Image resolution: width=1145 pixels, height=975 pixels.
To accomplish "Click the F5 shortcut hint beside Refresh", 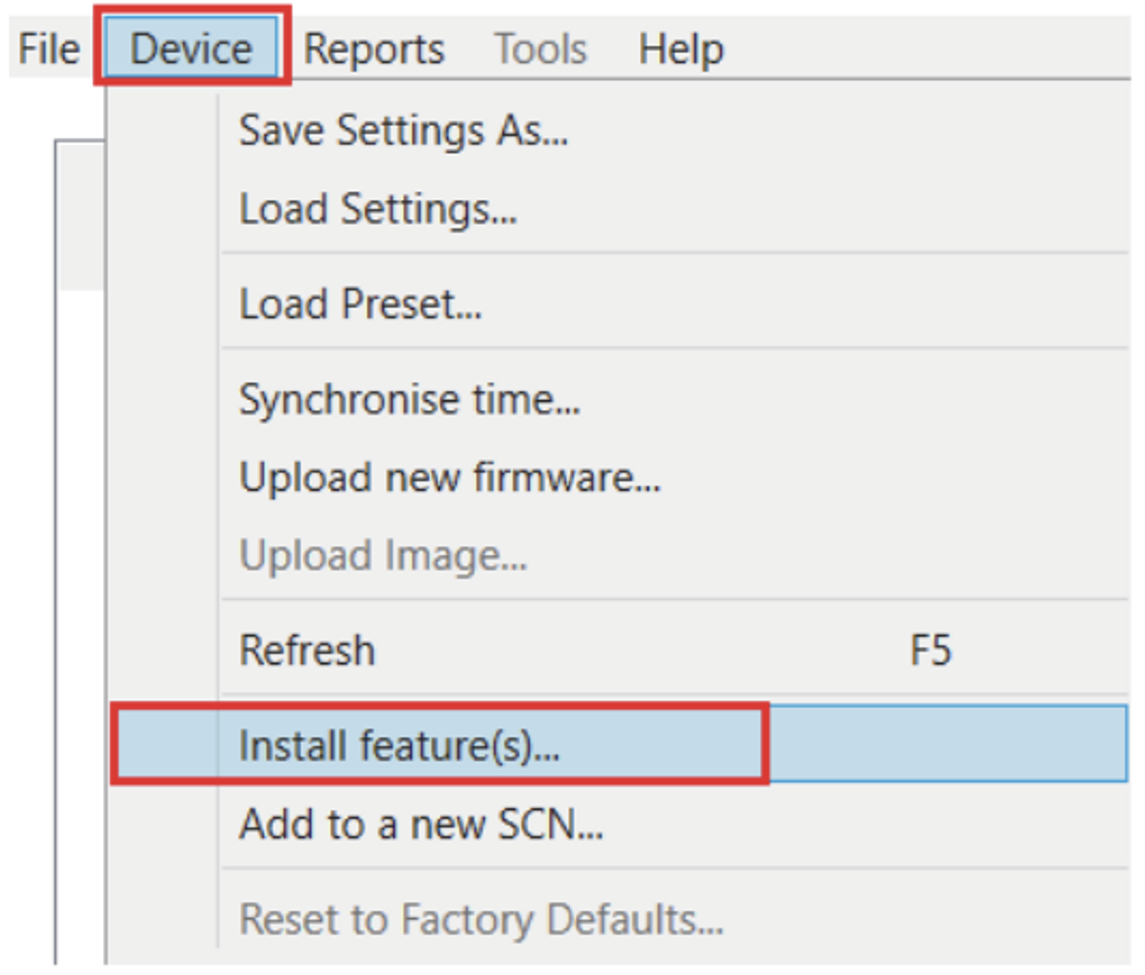I will tap(930, 651).
